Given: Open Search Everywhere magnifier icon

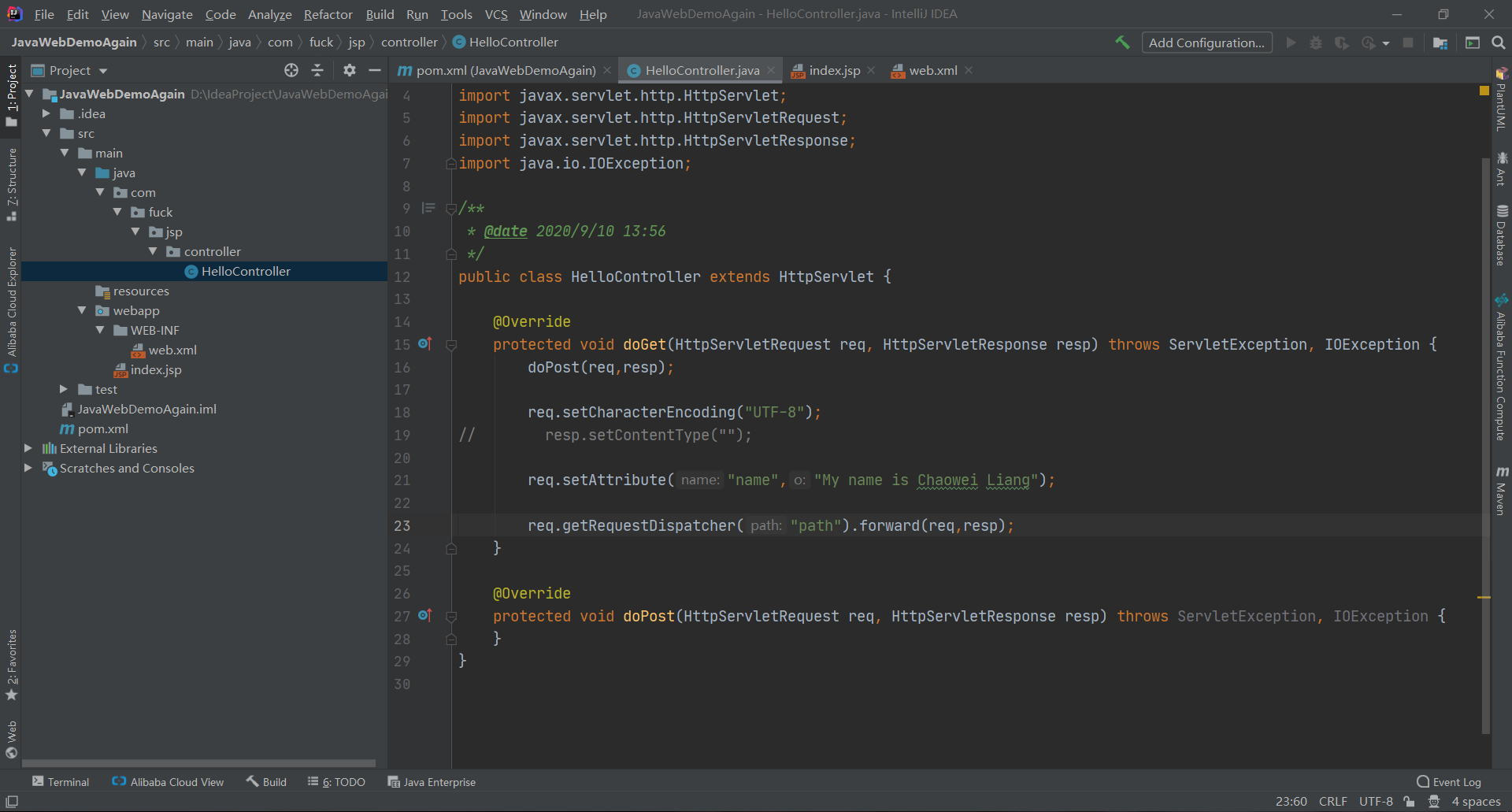Looking at the screenshot, I should coord(1498,43).
